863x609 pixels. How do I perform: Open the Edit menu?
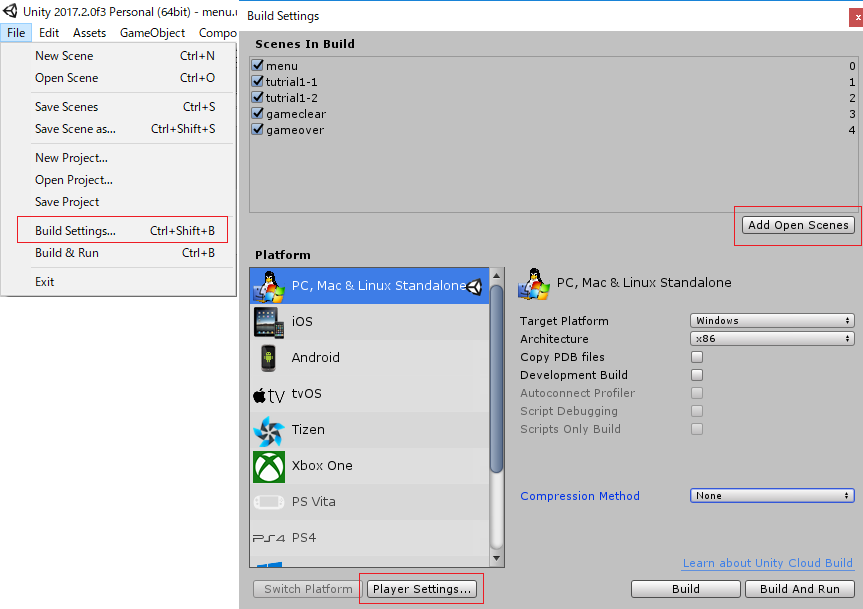pos(48,33)
